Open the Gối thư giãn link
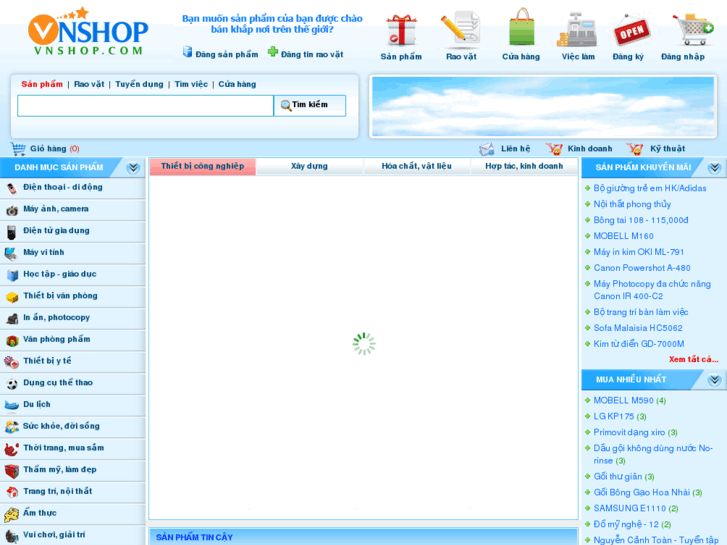Image resolution: width=727 pixels, height=545 pixels. pyautogui.click(x=618, y=476)
